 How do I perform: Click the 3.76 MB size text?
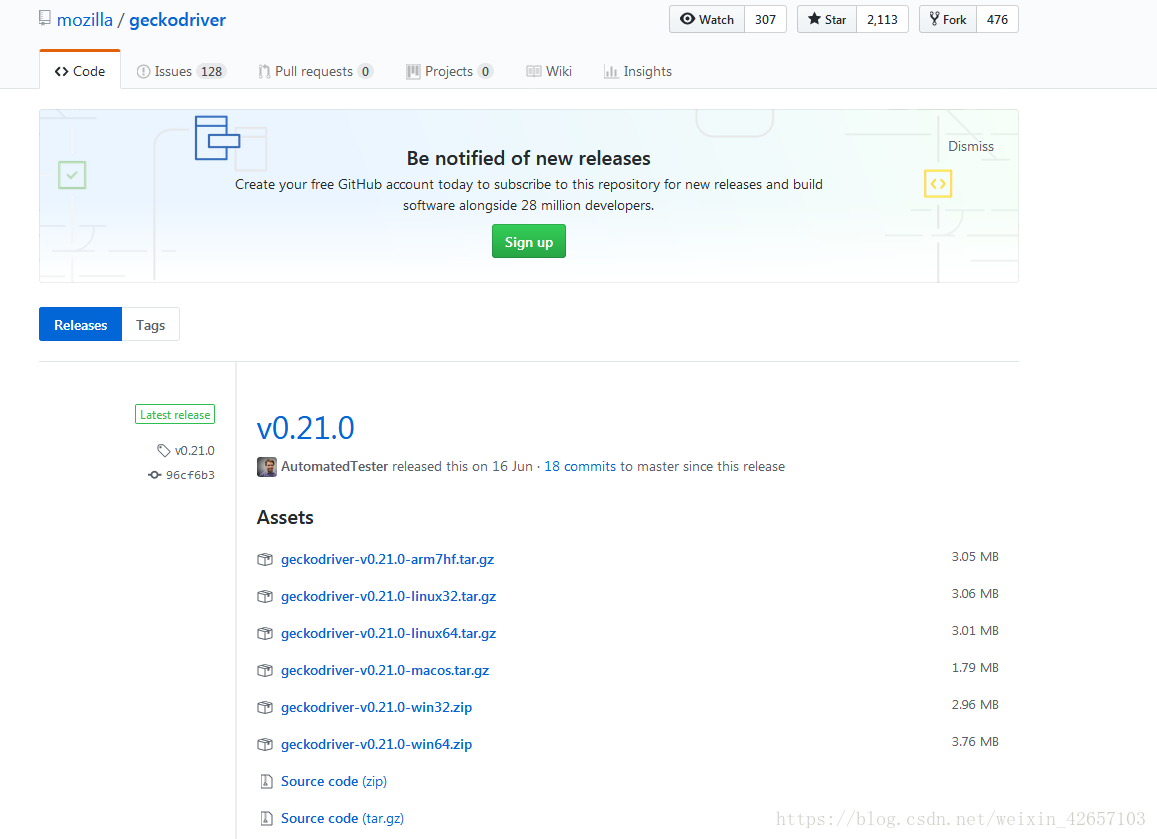(975, 741)
